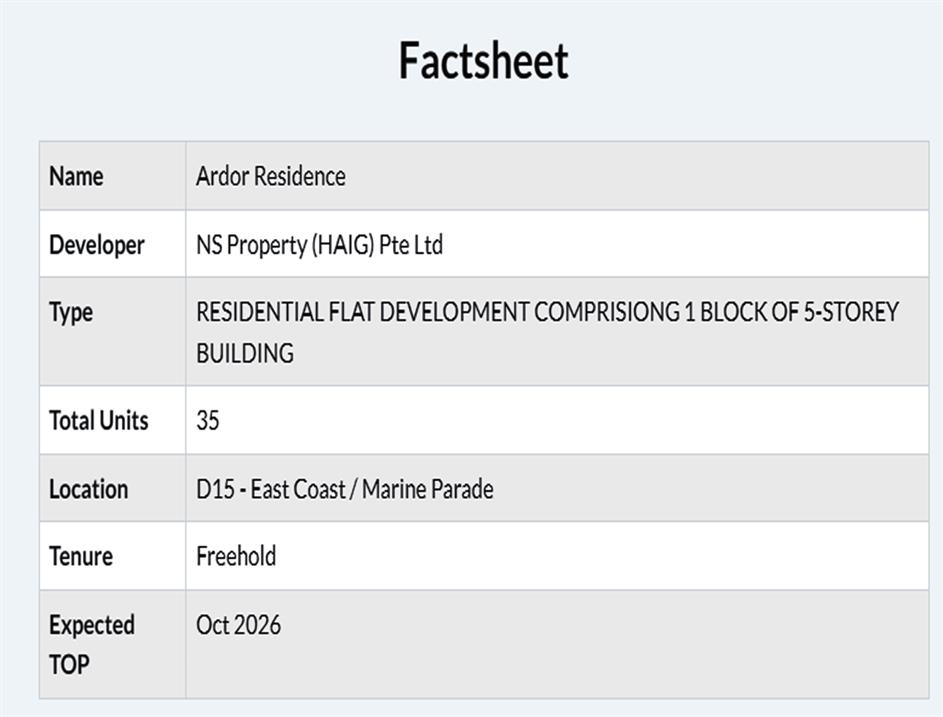Select the Developer label cell

click(97, 245)
